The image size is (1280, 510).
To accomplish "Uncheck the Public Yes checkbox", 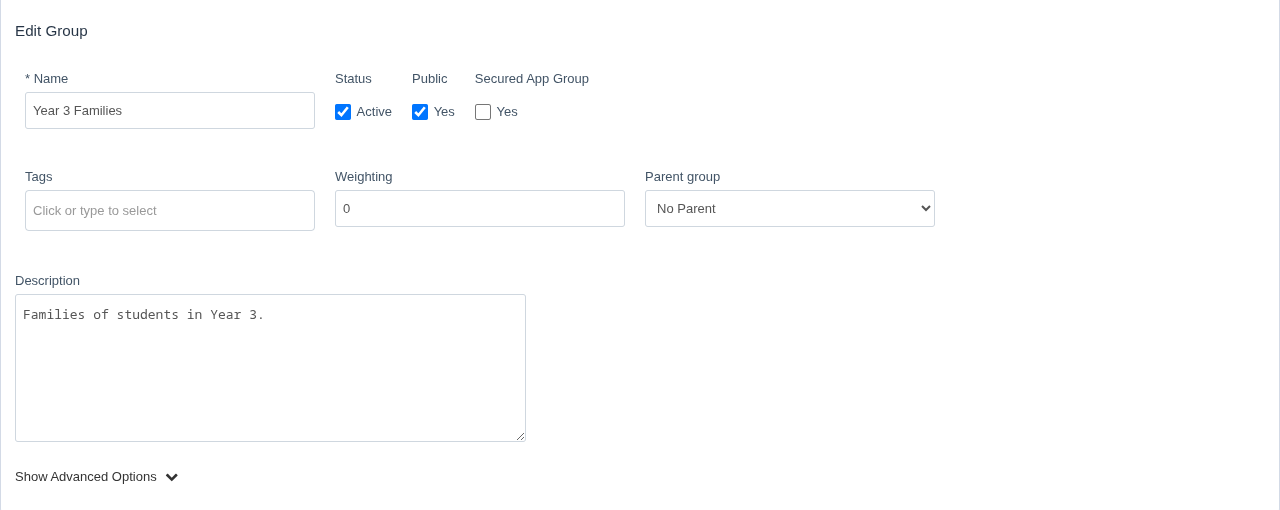I will [x=420, y=112].
